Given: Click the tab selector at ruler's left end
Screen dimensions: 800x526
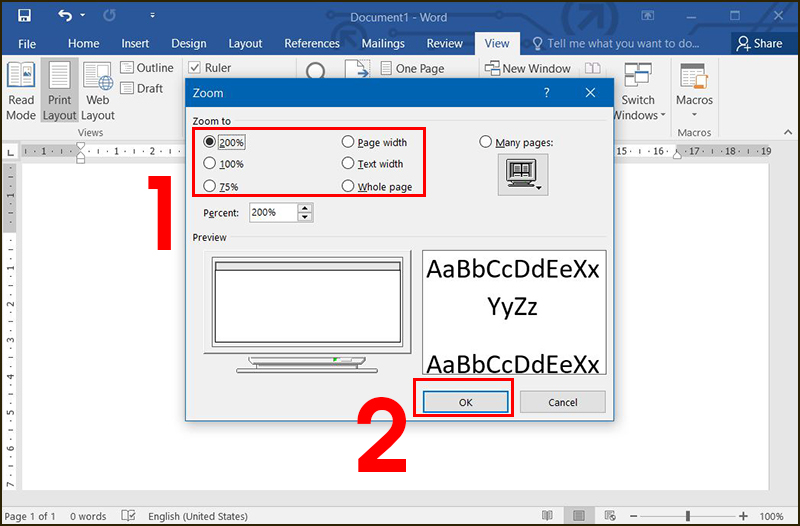Looking at the screenshot, I should point(10,152).
